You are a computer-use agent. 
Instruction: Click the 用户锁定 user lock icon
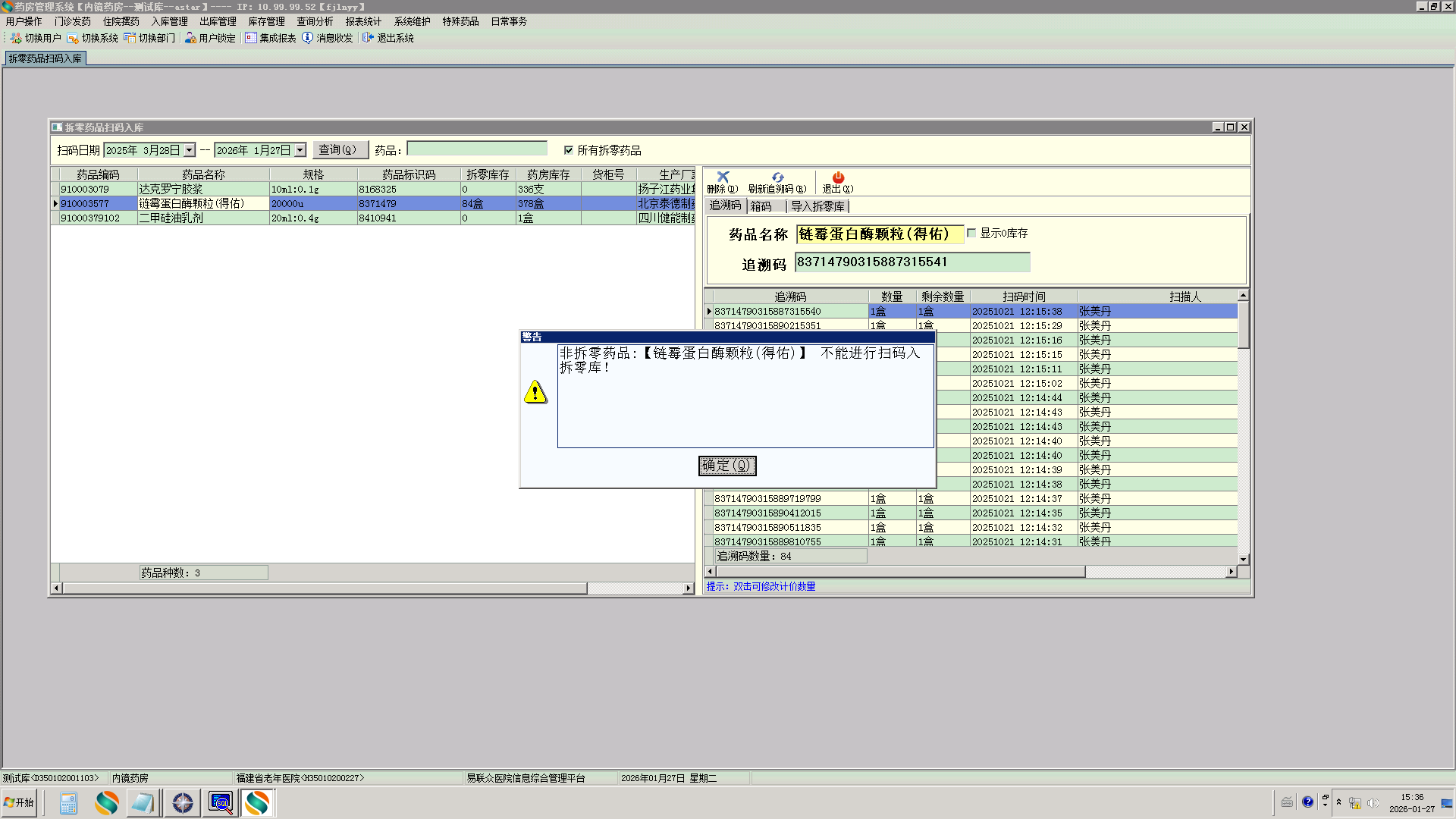tap(190, 38)
